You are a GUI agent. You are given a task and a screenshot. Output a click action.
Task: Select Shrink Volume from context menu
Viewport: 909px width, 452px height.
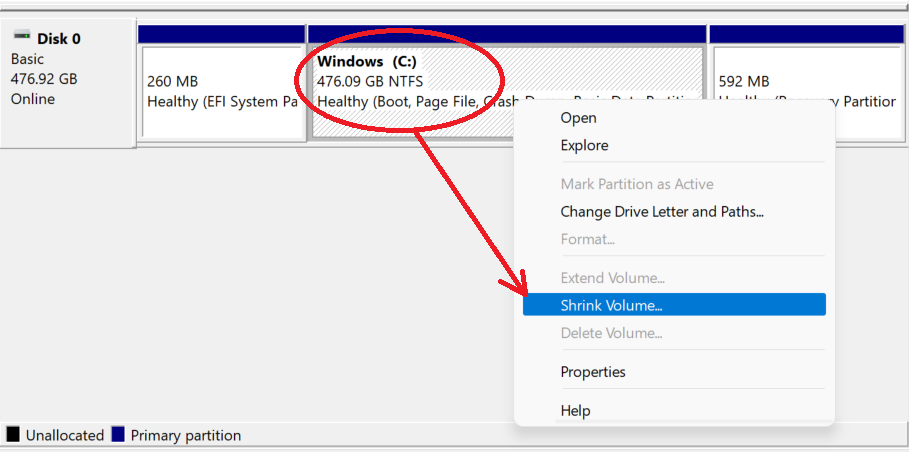pos(611,305)
